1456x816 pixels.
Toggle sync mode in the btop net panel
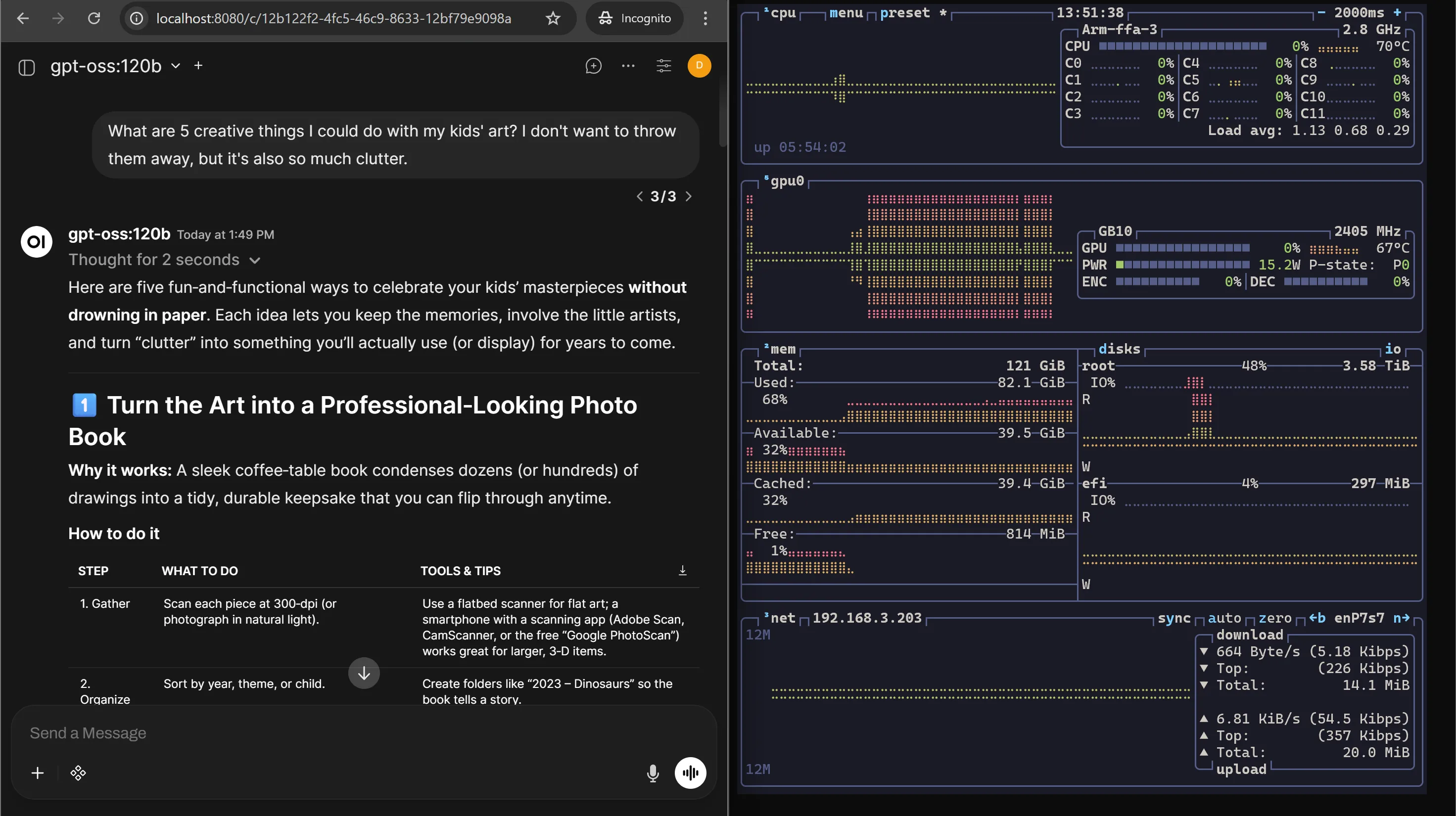point(1174,619)
